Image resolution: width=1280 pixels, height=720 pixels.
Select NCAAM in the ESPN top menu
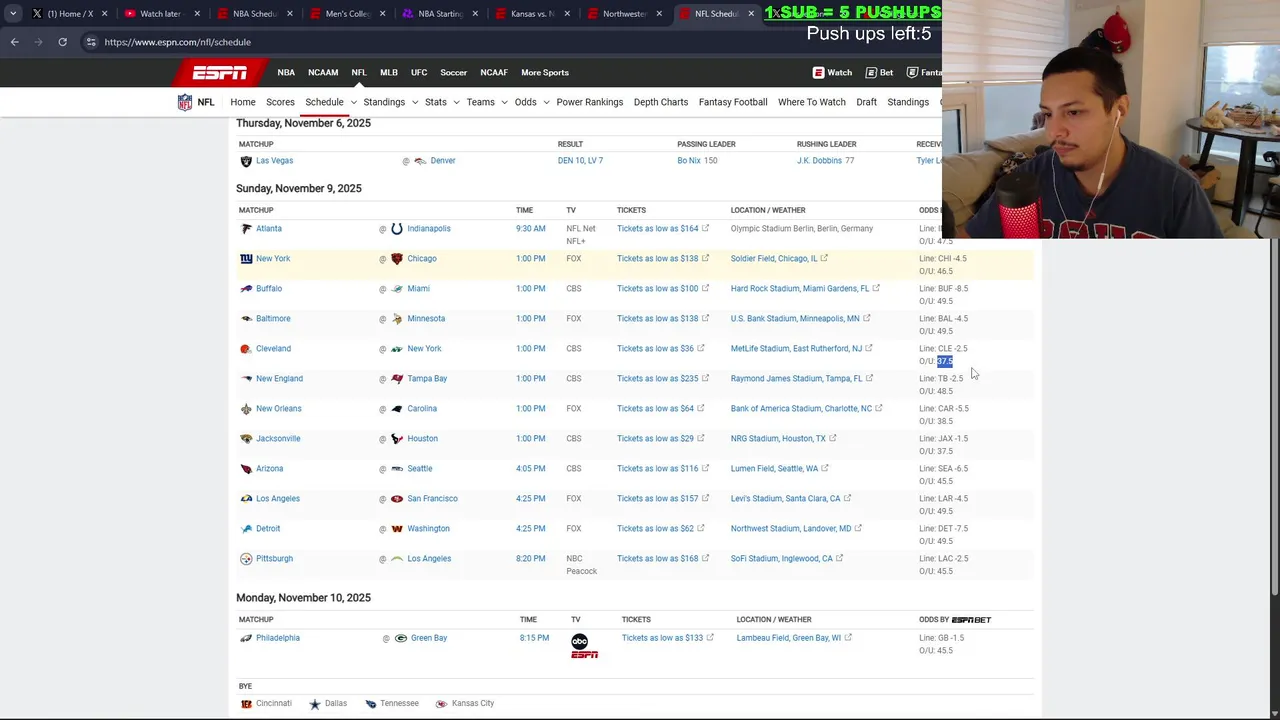[323, 72]
